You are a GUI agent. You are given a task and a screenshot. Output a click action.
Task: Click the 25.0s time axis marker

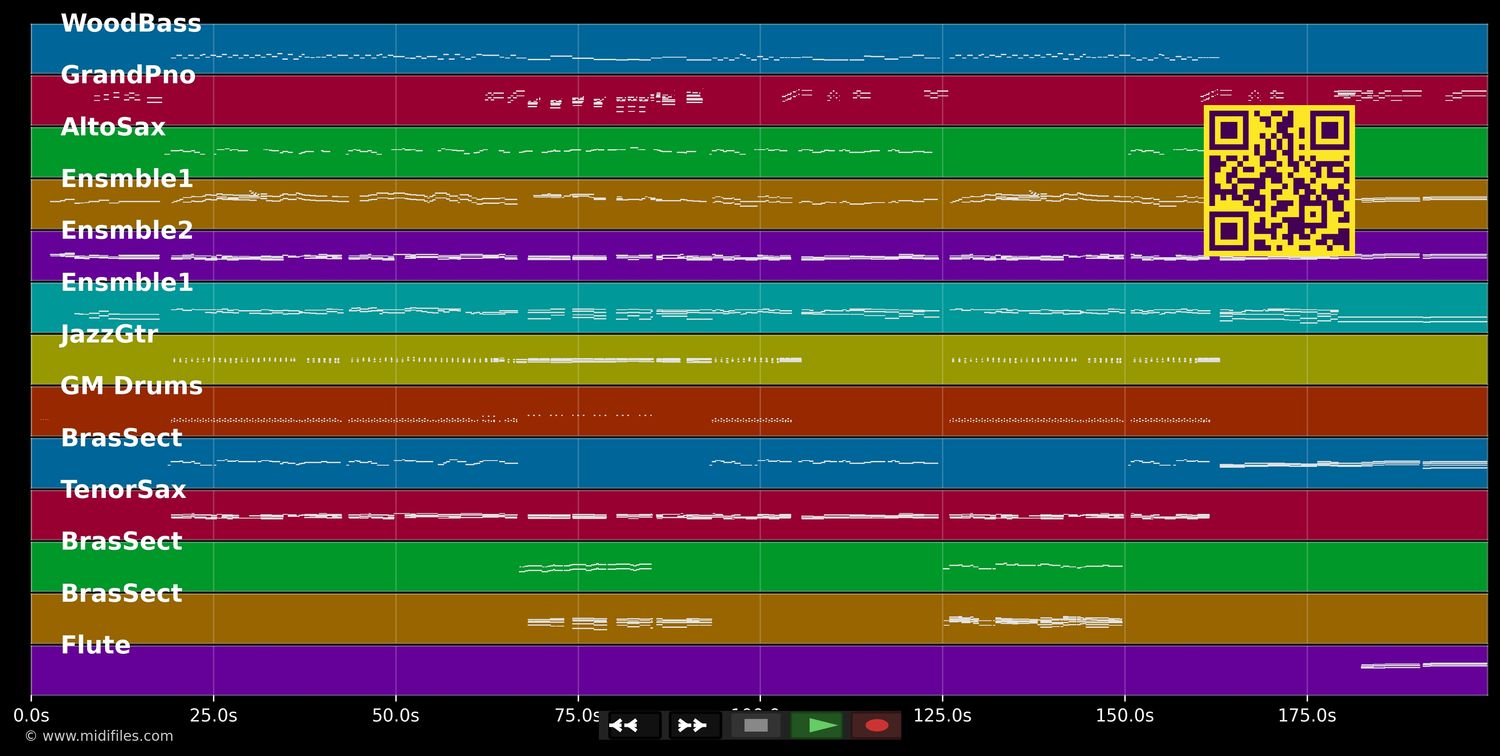[x=213, y=716]
